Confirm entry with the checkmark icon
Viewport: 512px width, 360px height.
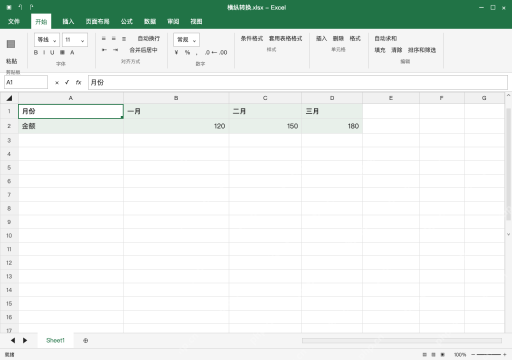click(x=67, y=82)
